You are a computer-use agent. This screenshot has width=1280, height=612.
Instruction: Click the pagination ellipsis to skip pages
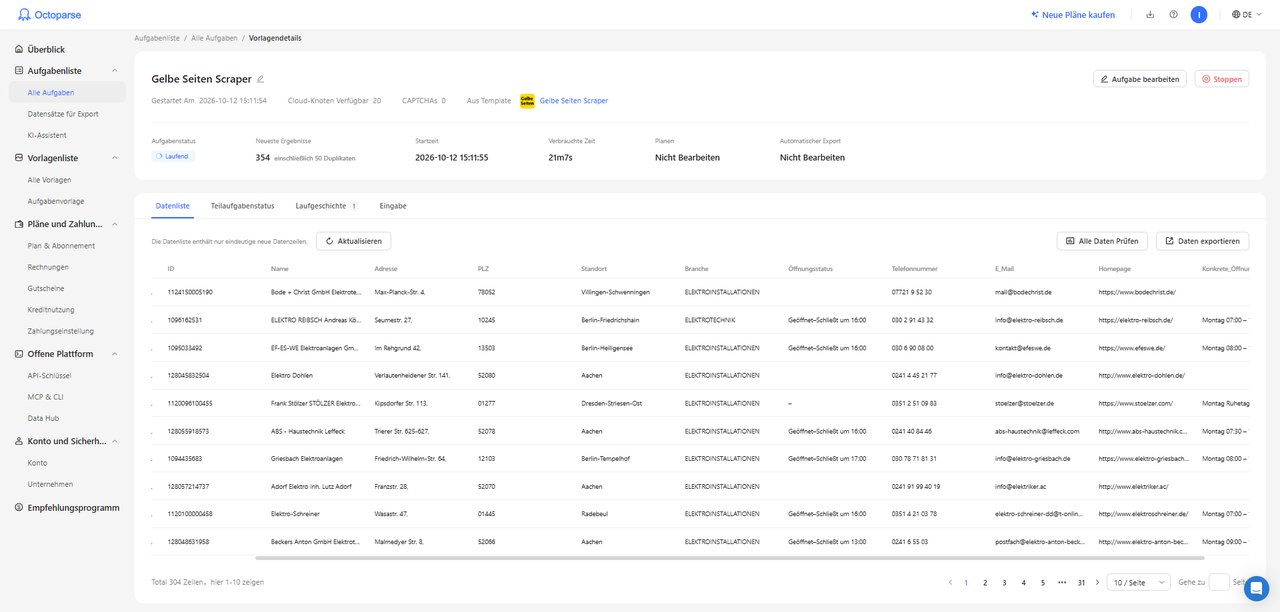point(1062,582)
